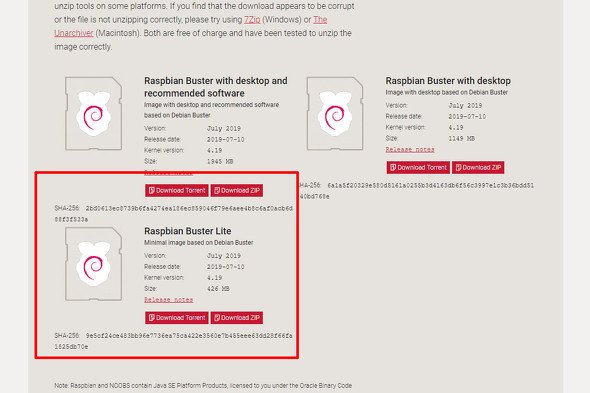
Task: Click the SHA-256 hash text for Buster Lite
Action: tap(173, 341)
